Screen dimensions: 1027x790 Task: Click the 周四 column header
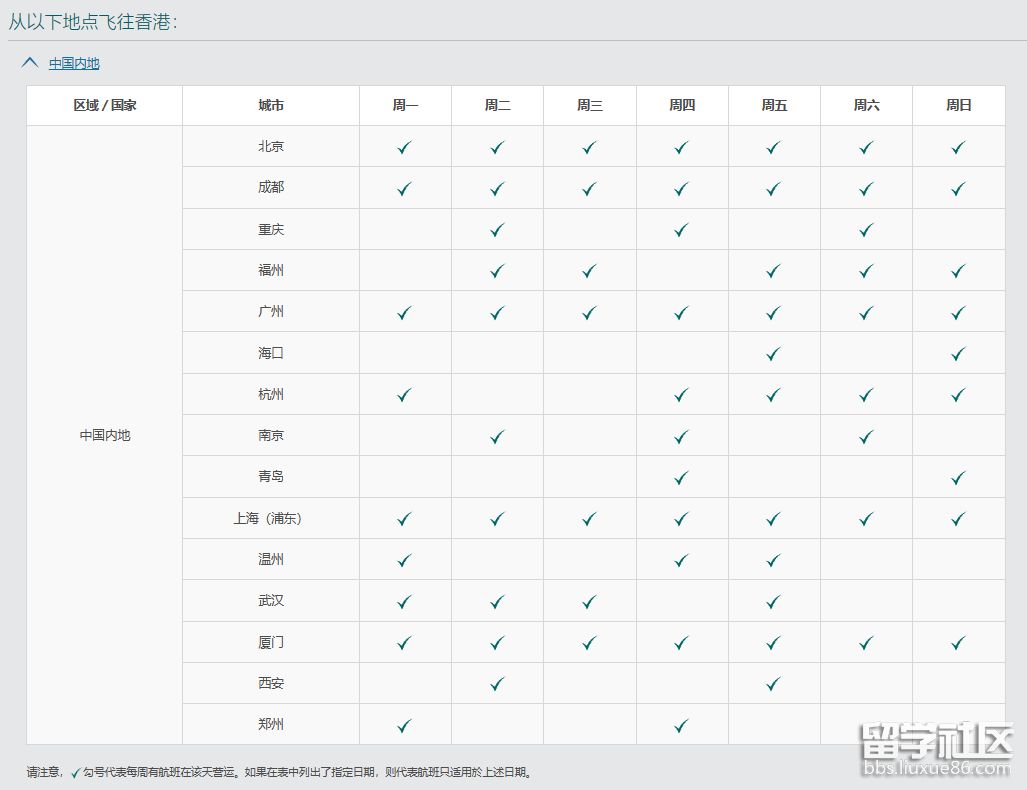tap(682, 105)
